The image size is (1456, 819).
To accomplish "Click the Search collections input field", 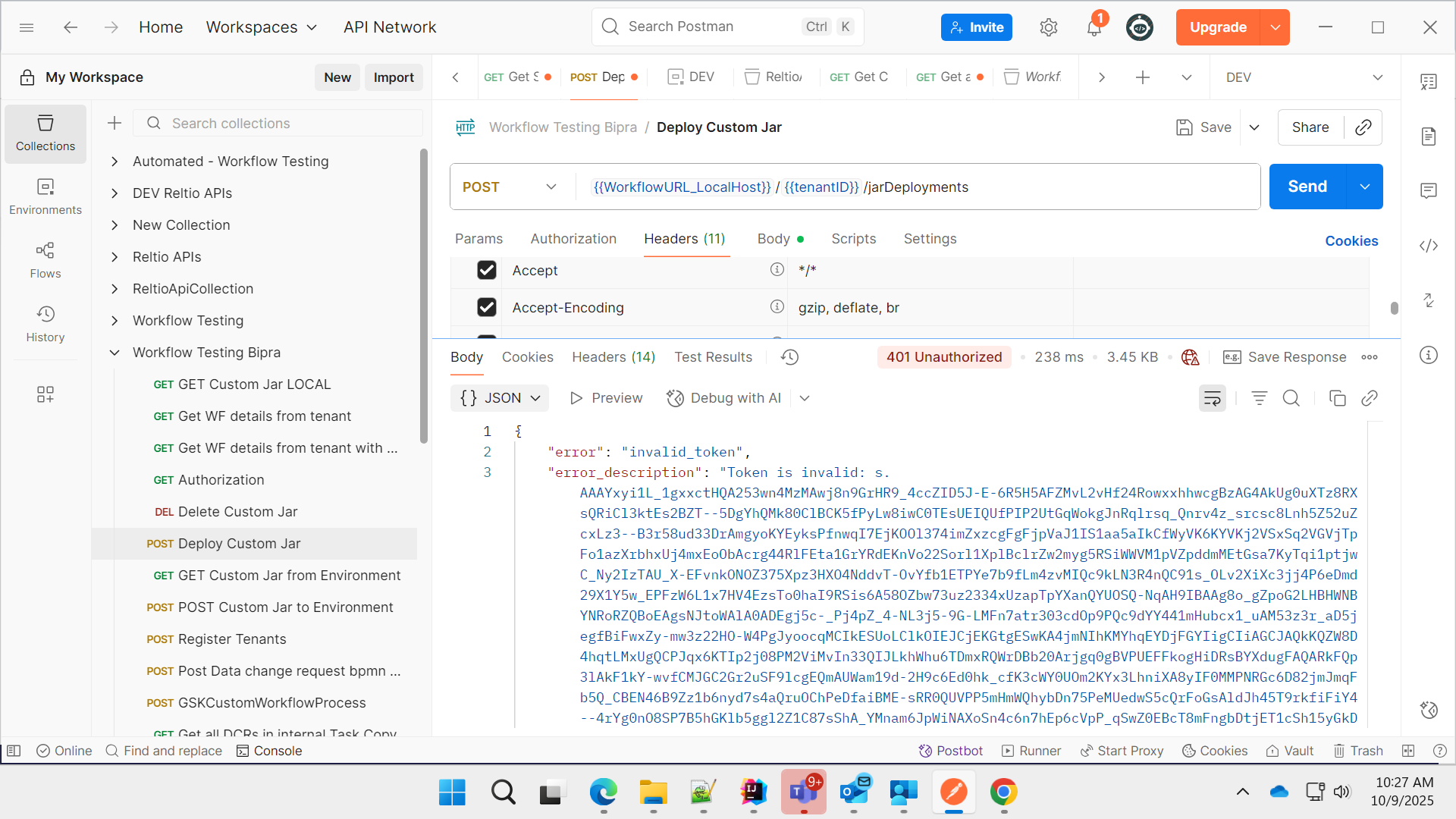I will [x=288, y=124].
